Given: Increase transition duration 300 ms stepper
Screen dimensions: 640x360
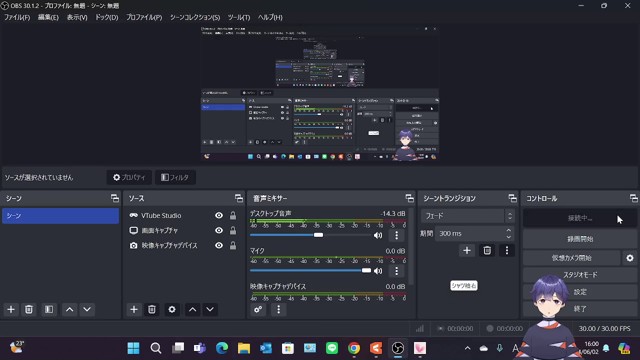Looking at the screenshot, I should tap(509, 231).
